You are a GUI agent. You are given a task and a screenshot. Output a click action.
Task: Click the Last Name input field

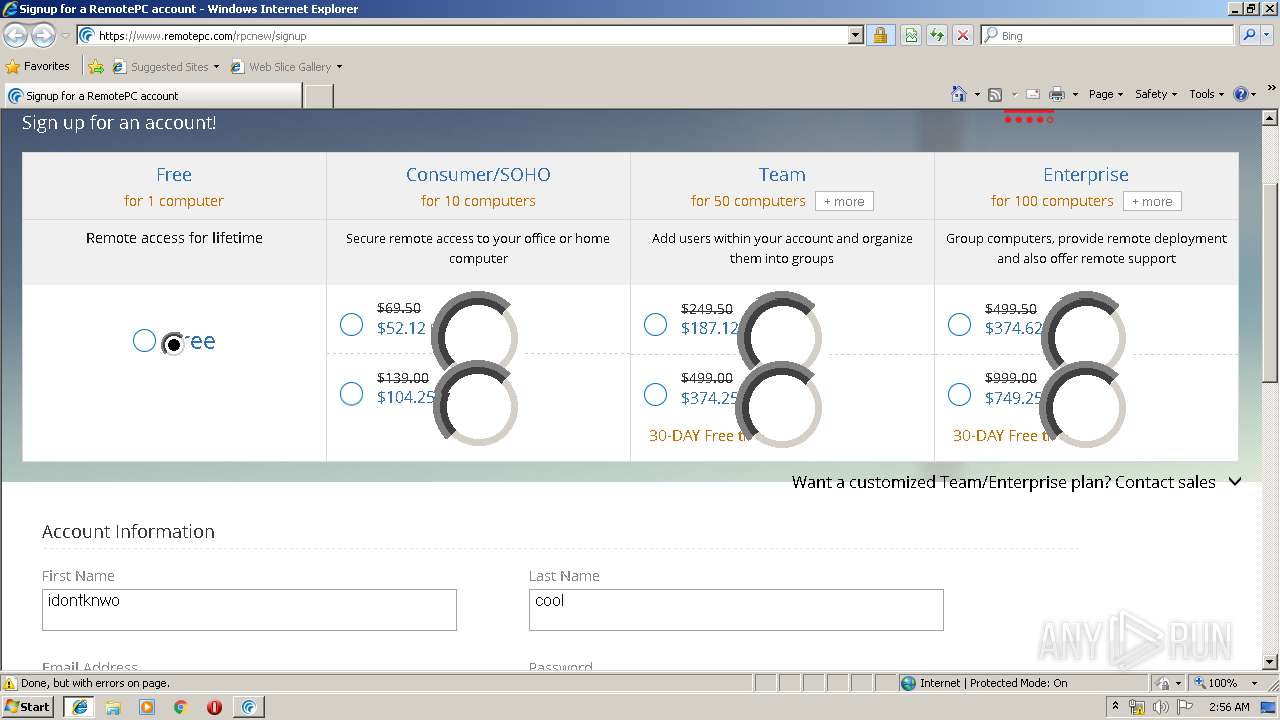(x=736, y=610)
